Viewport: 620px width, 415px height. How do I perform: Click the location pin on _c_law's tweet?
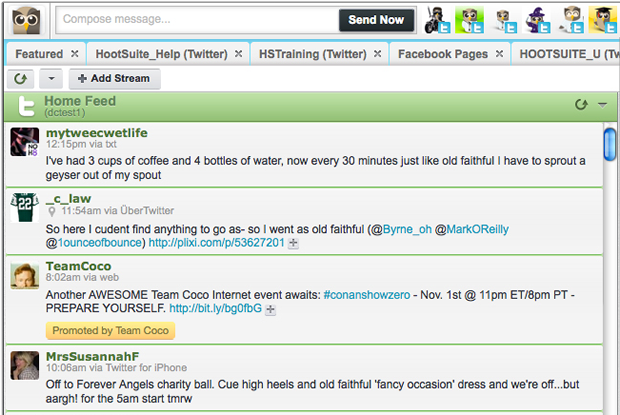tap(52, 211)
